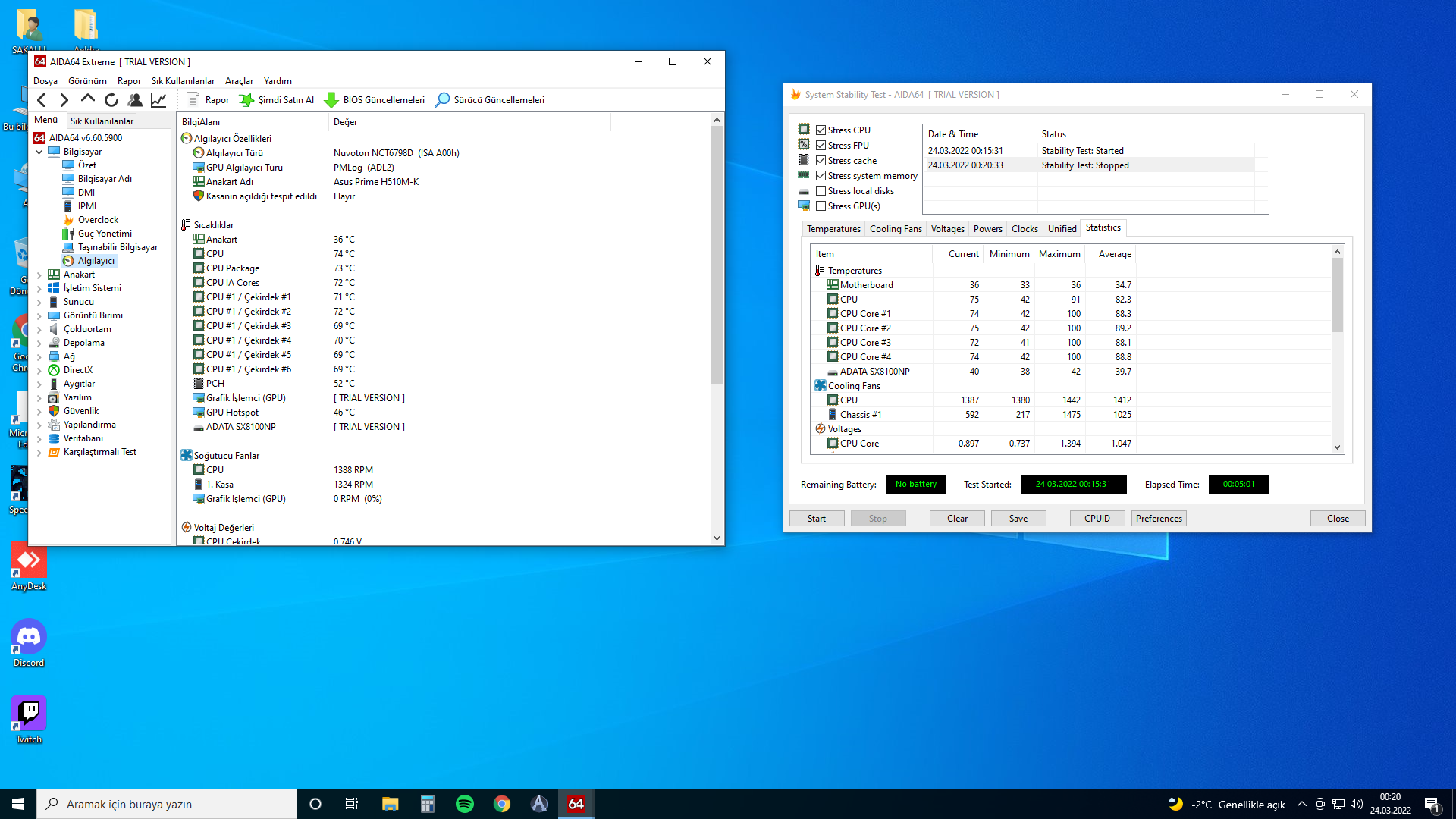Viewport: 1456px width, 819px height.
Task: Go forward with the AIDA64 toolbar forward arrow
Action: (x=64, y=99)
